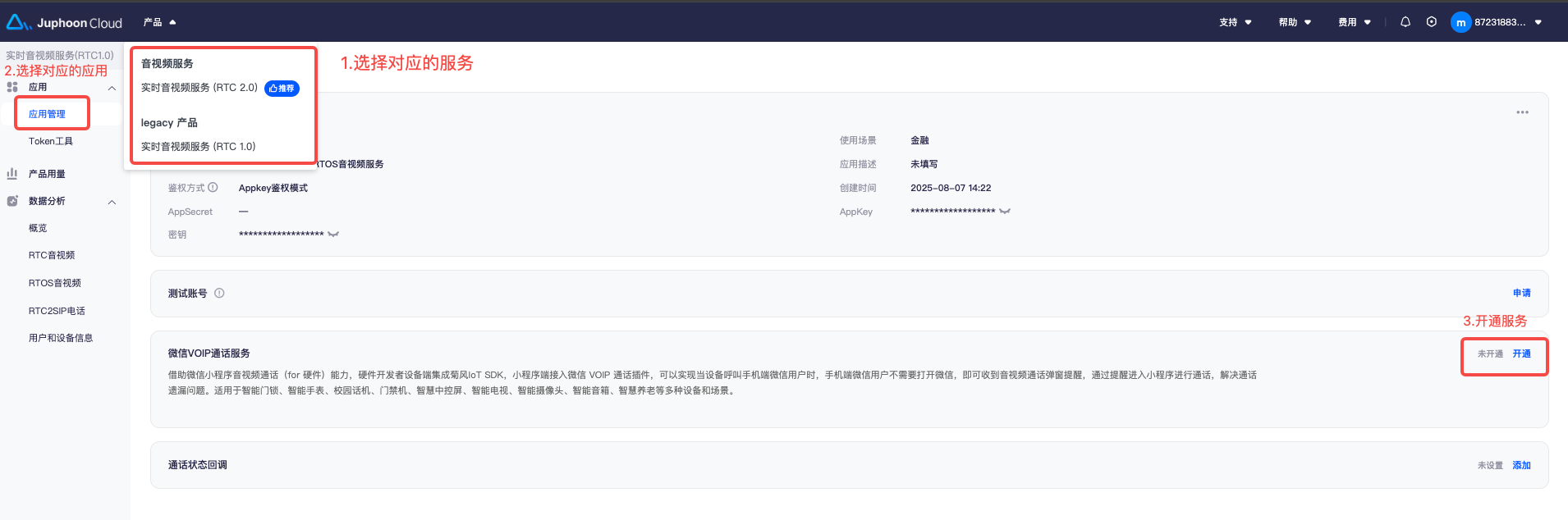Click the blue 推荐 badge
This screenshot has width=1568, height=520.
coord(282,89)
